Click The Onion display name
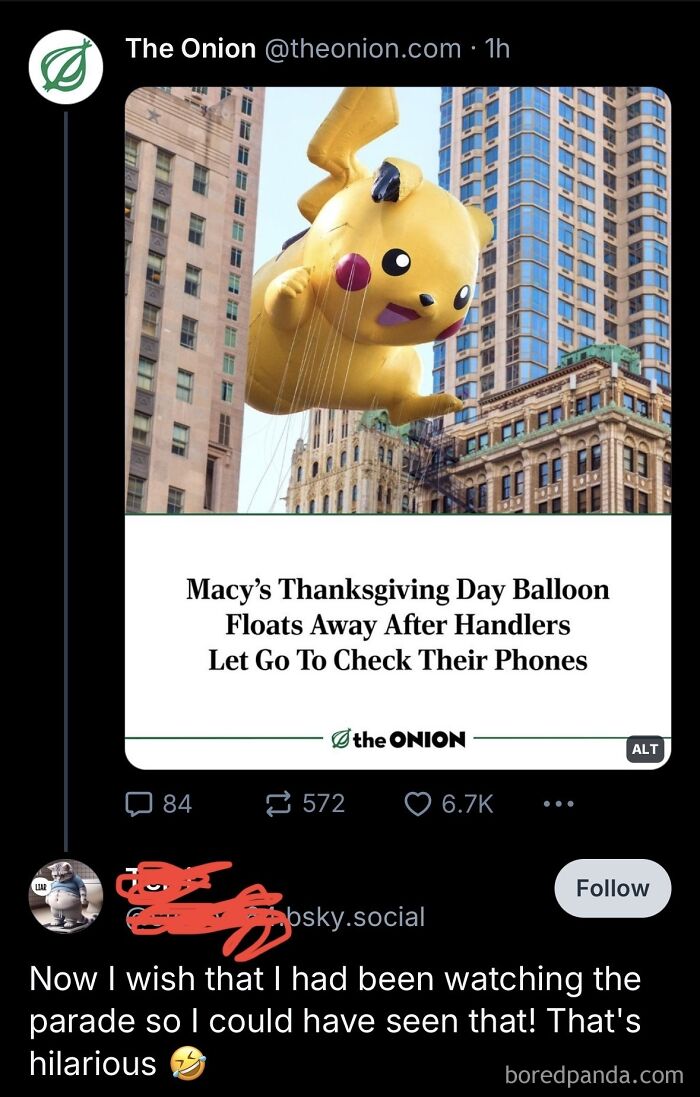The image size is (700, 1097). click(190, 47)
